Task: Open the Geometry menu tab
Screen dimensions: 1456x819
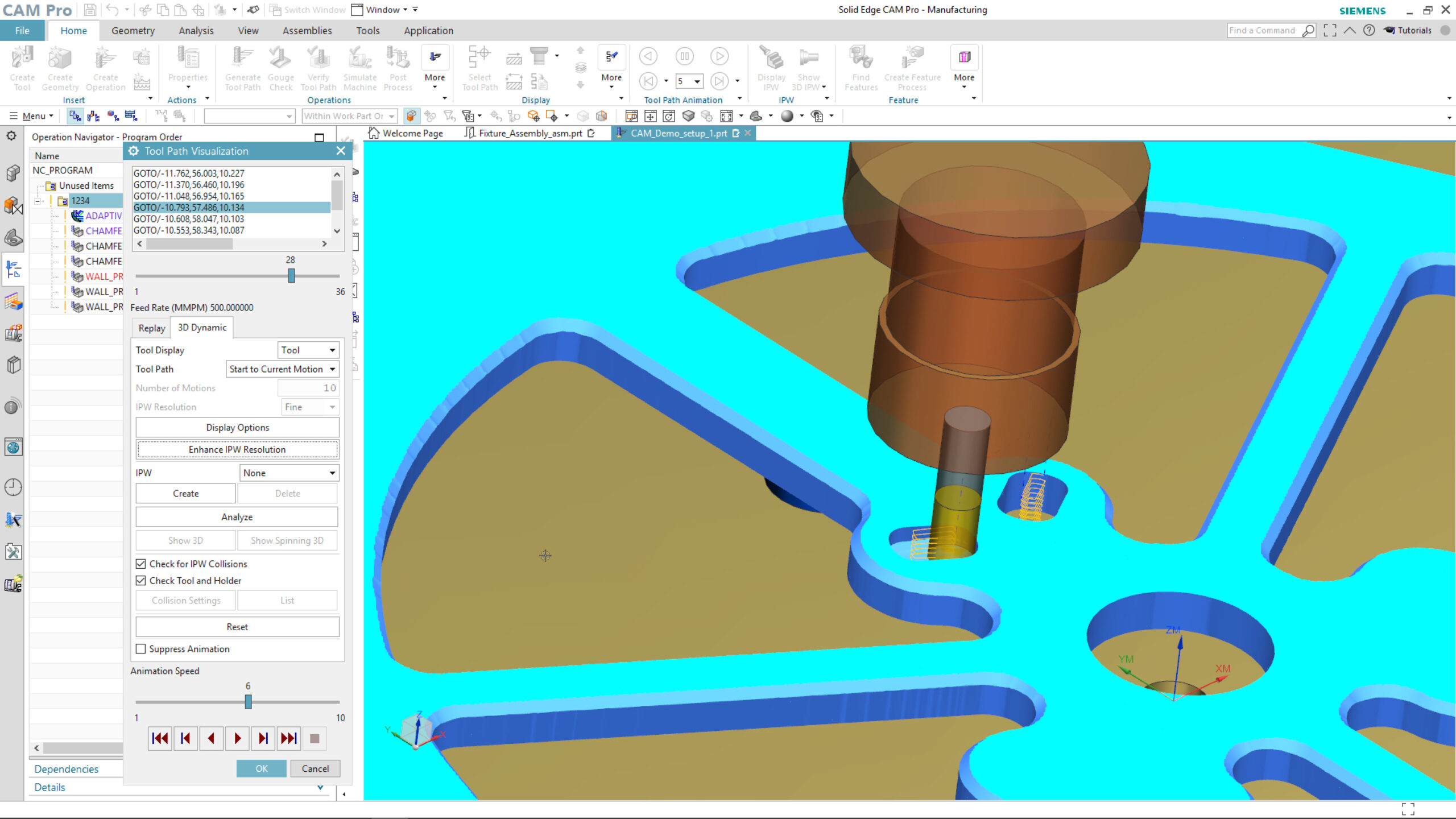Action: tap(132, 30)
